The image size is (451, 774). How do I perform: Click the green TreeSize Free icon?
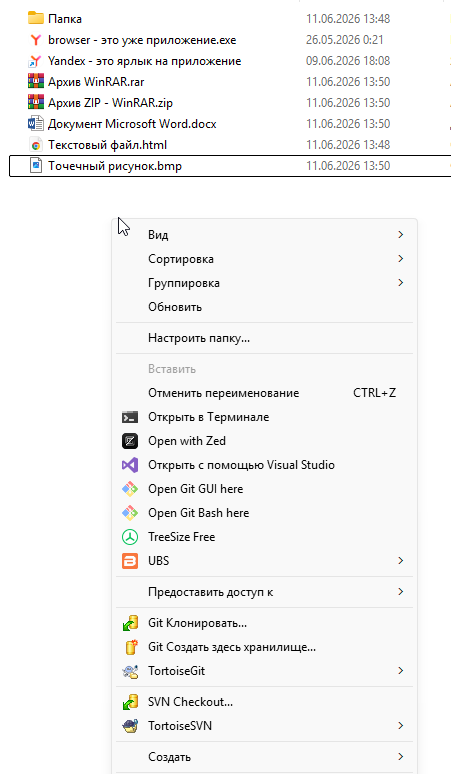pyautogui.click(x=130, y=537)
